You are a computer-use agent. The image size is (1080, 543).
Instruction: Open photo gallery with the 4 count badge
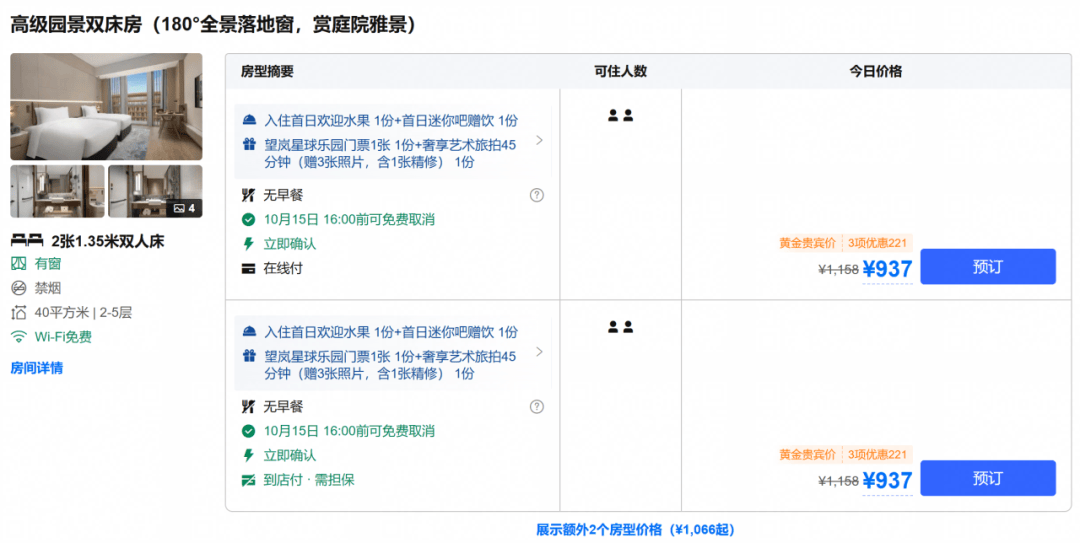(x=155, y=191)
